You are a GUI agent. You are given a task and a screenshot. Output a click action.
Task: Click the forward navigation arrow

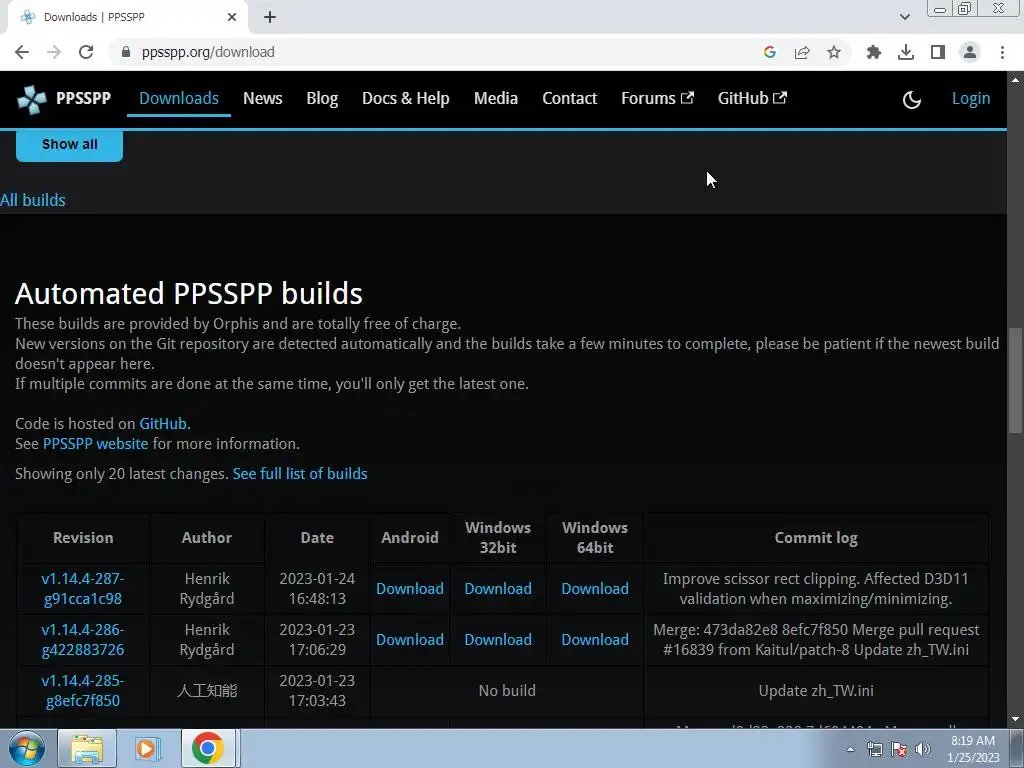tap(54, 52)
